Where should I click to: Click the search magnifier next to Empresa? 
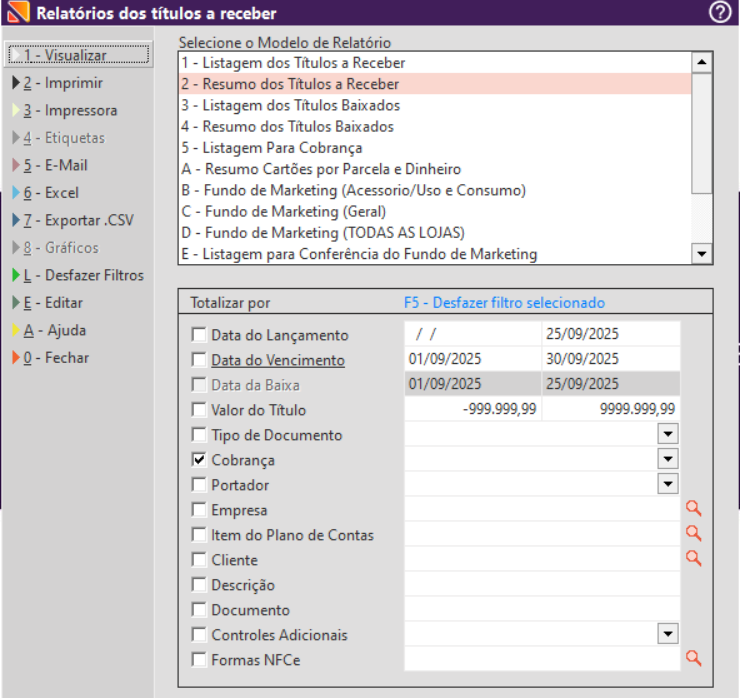(x=693, y=509)
